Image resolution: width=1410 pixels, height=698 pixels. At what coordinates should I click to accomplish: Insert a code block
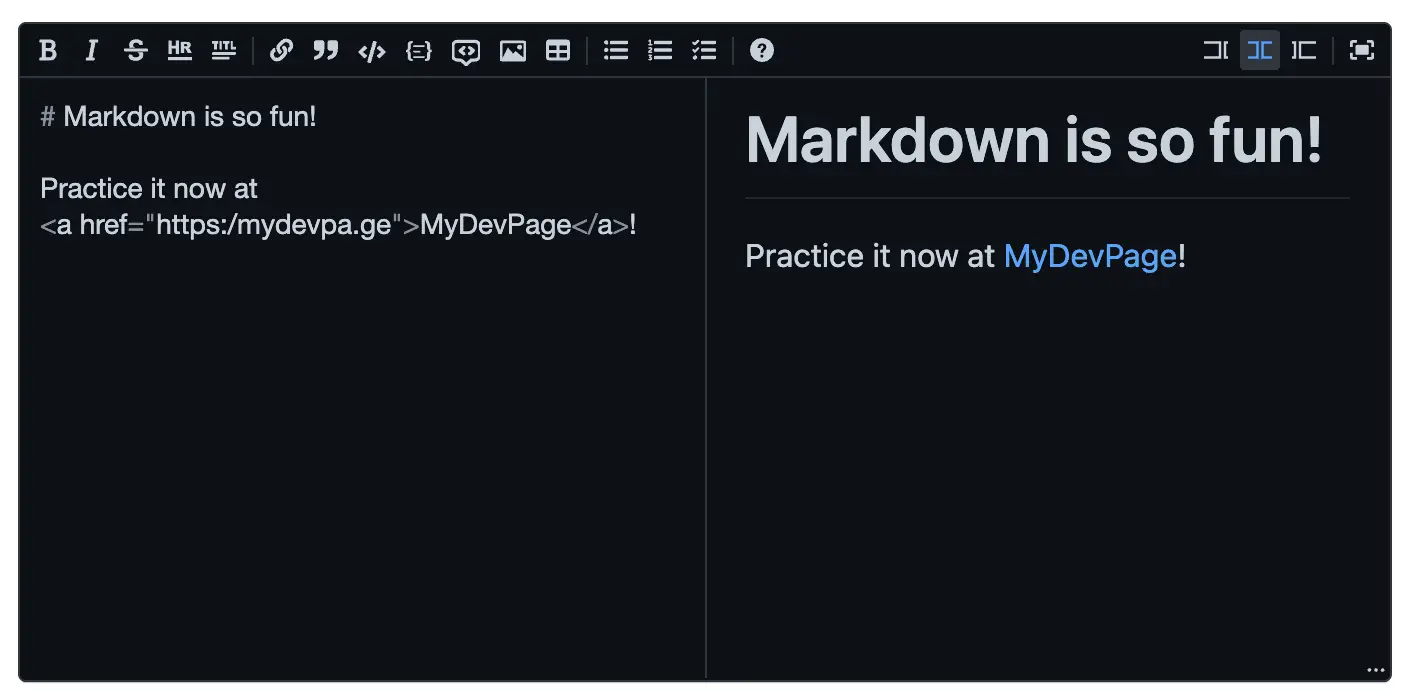point(419,50)
